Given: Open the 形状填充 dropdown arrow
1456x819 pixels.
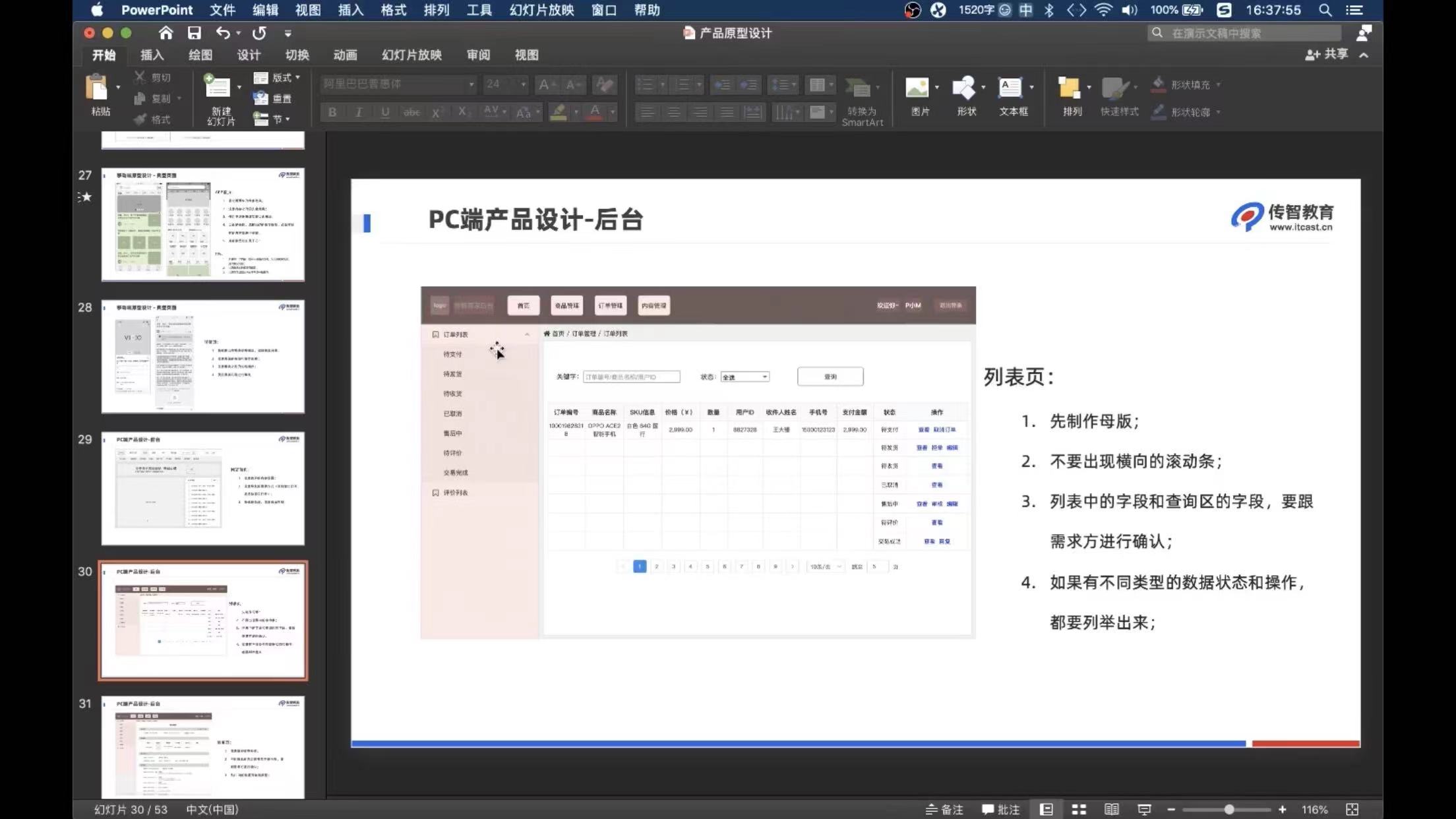Looking at the screenshot, I should pos(1218,84).
